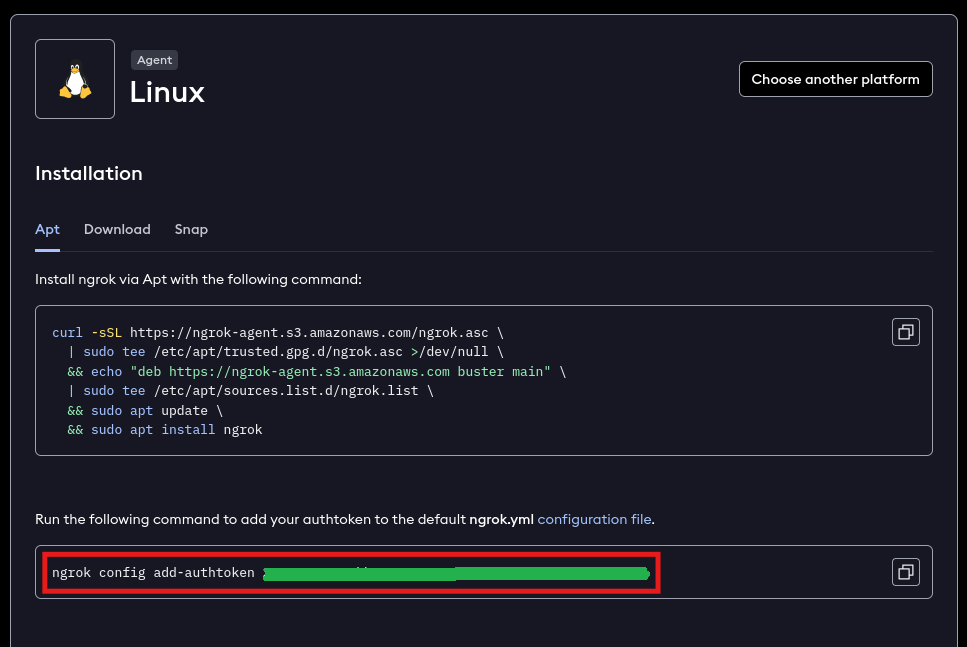The image size is (967, 647).
Task: Copy the Apt installation command
Action: 905,332
